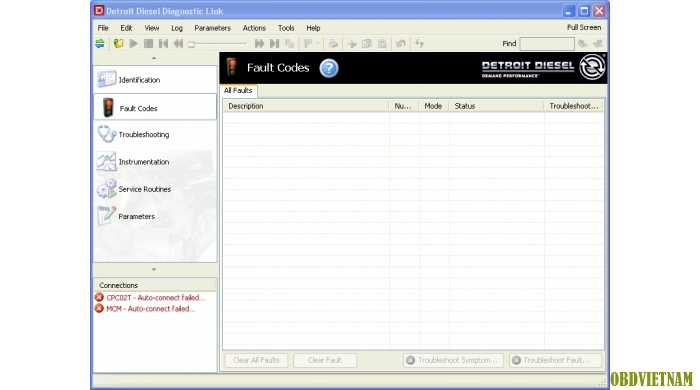Open the File menu
Viewport: 700px width, 390px height.
point(103,28)
